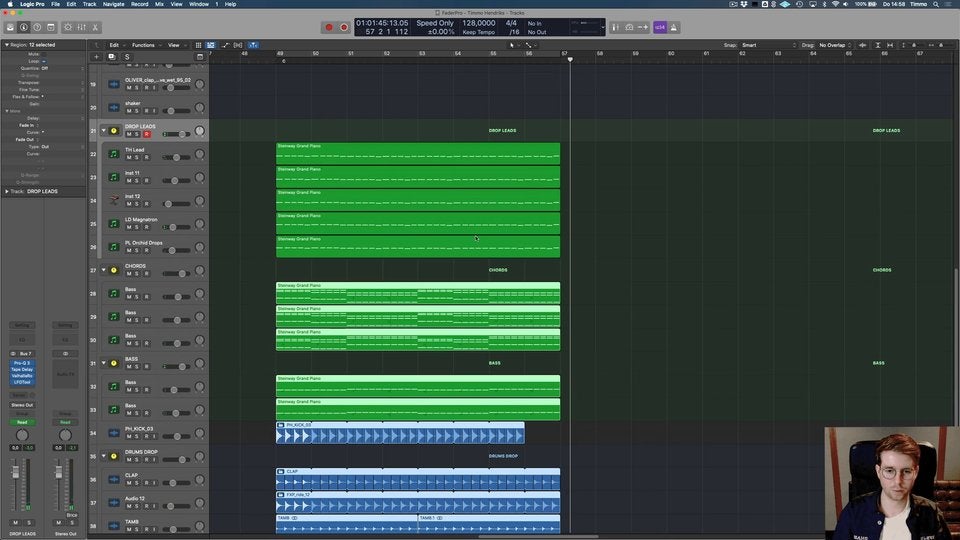Solo the CLAP track
The width and height of the screenshot is (960, 540).
[x=137, y=482]
